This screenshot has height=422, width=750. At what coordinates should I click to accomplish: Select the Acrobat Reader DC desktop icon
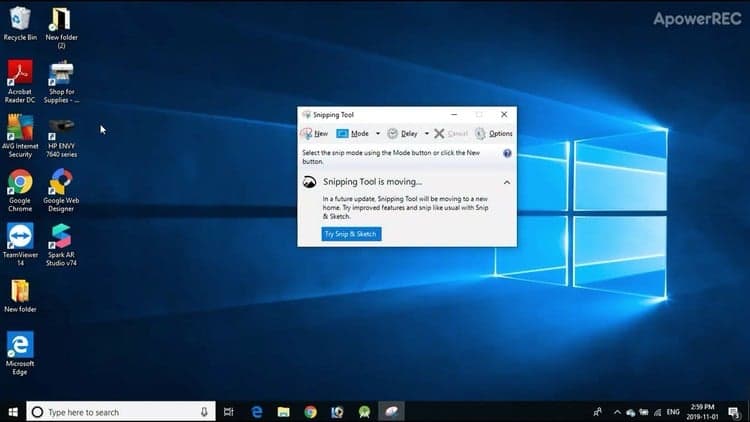tap(20, 81)
